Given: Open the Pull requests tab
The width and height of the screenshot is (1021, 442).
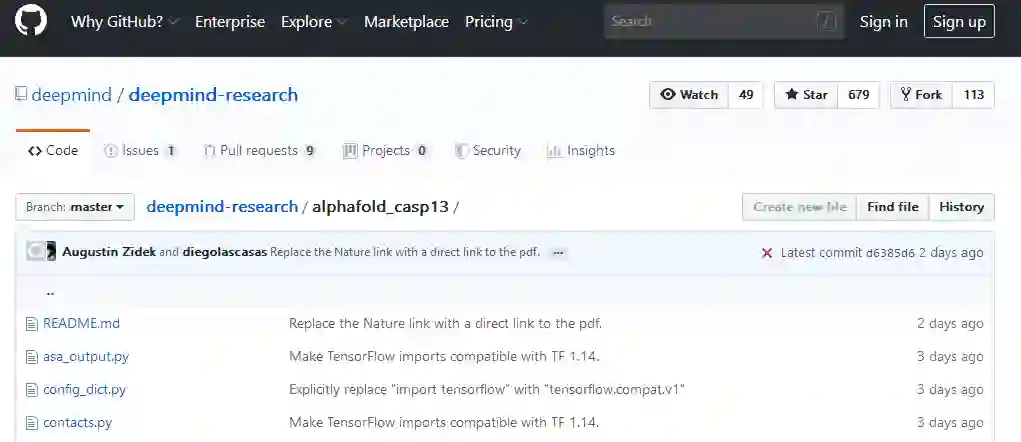Looking at the screenshot, I should pyautogui.click(x=259, y=151).
